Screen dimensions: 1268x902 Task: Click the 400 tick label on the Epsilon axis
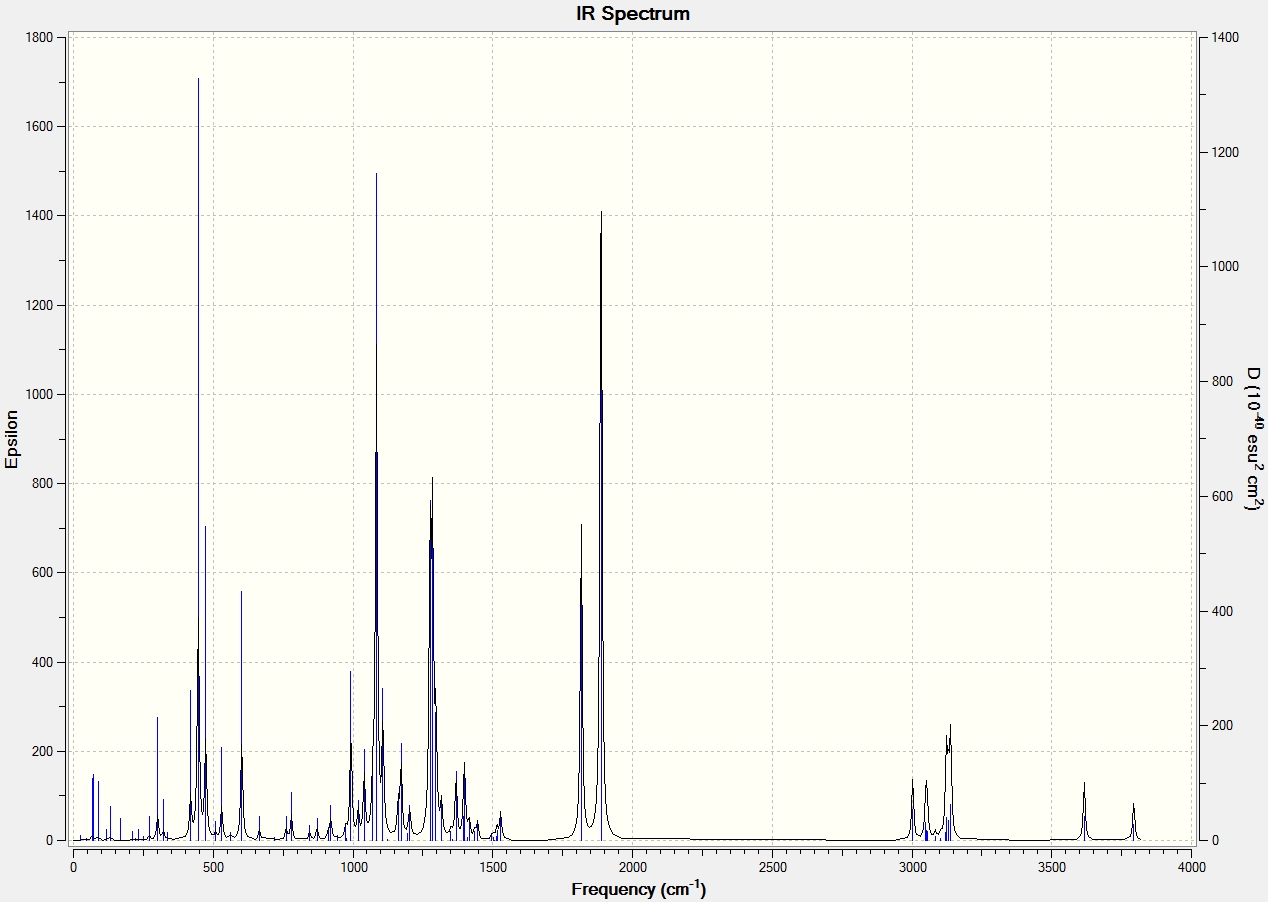tap(44, 663)
